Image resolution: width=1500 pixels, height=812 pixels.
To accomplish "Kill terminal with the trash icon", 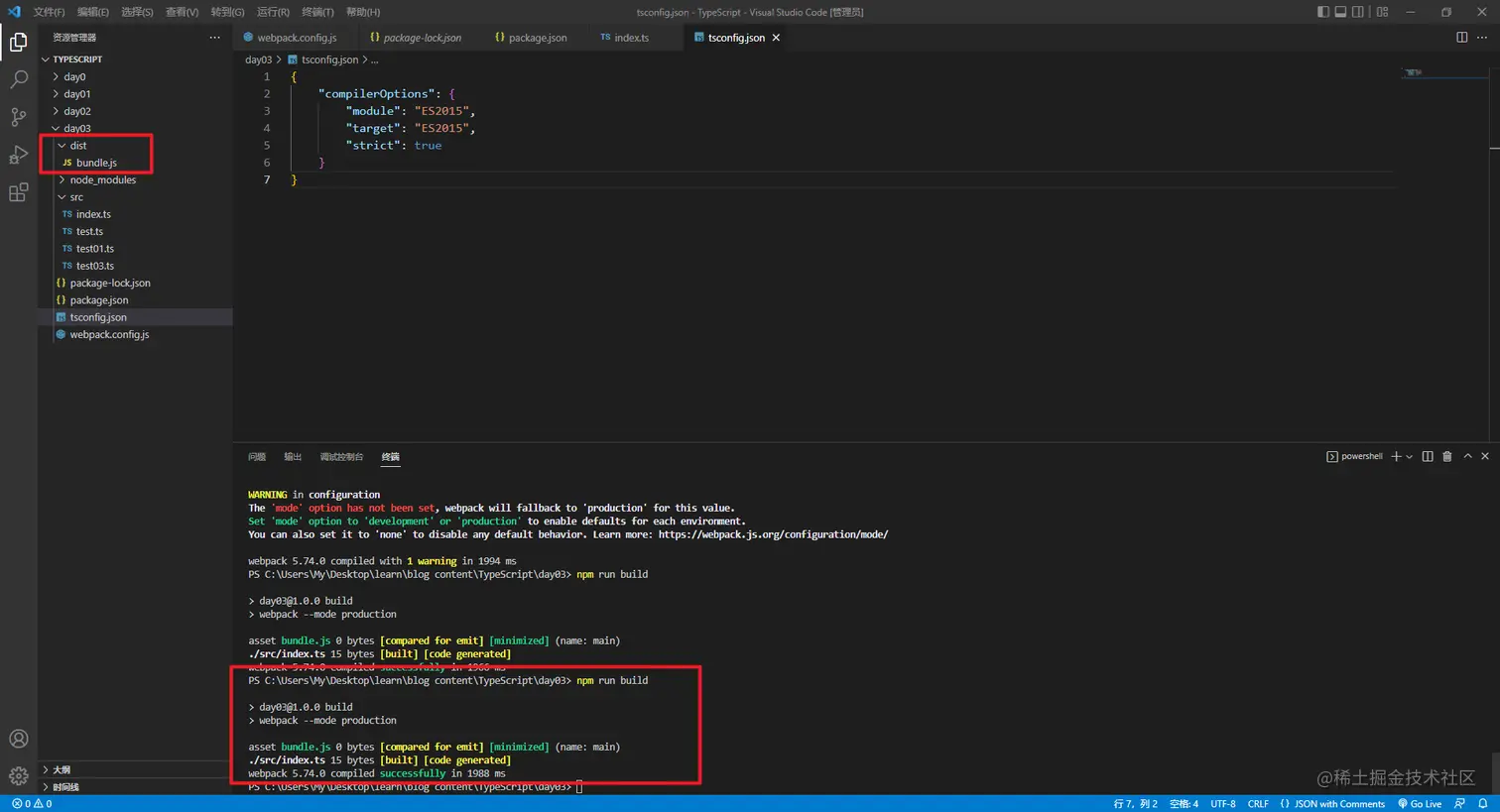I will (x=1446, y=456).
